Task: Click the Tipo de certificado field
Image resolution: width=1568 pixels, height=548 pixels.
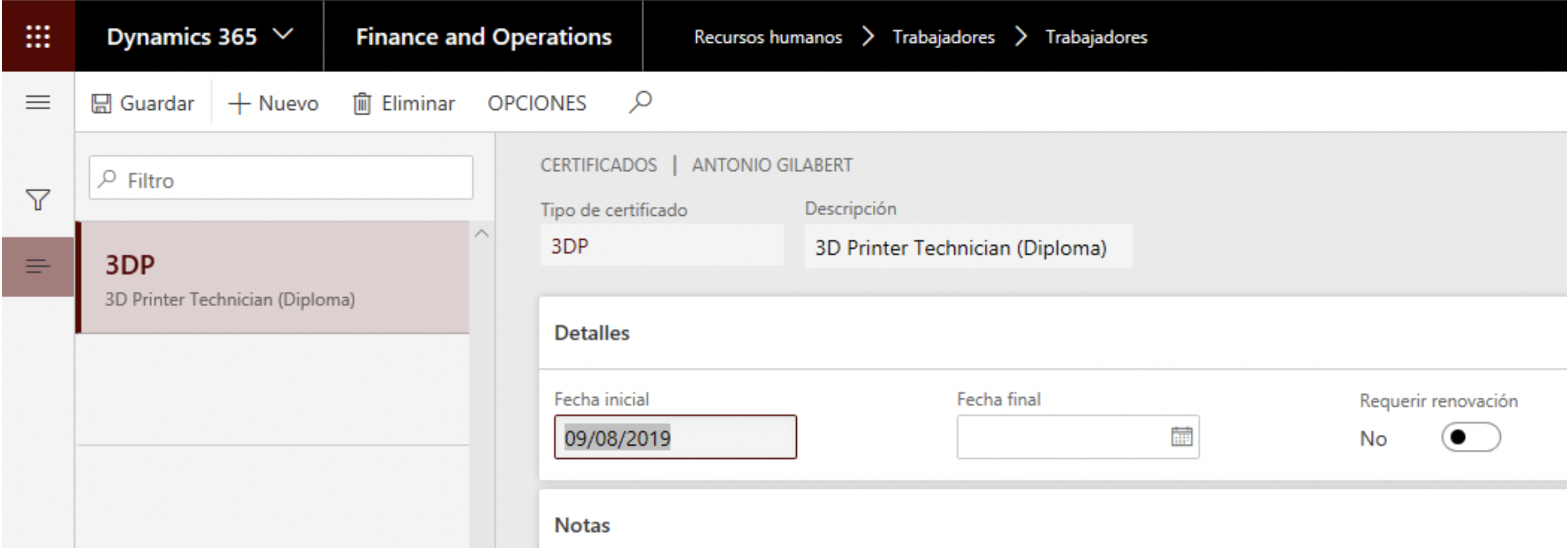Action: pos(661,245)
